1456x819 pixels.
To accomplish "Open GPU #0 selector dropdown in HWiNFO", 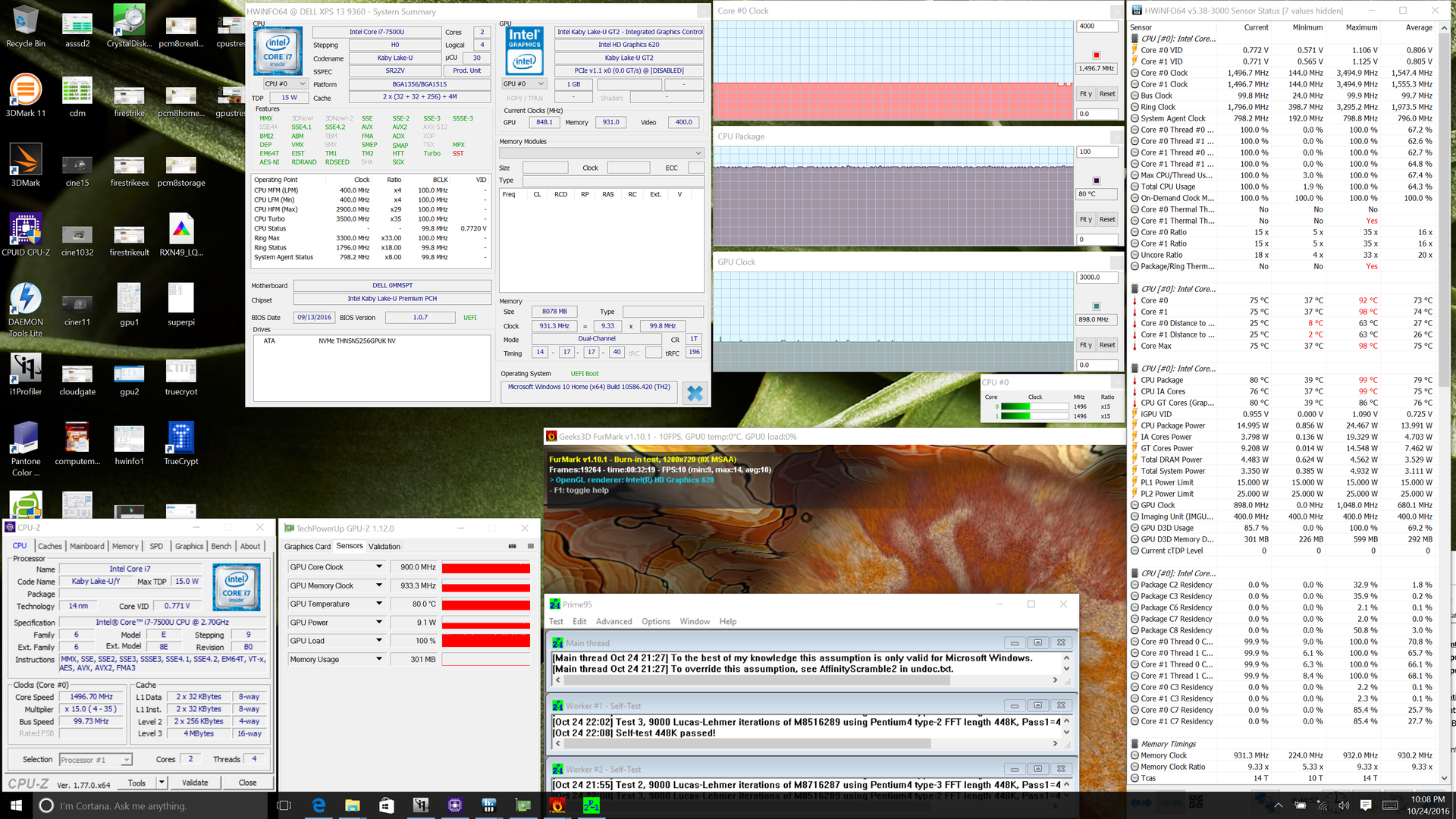I will (524, 83).
